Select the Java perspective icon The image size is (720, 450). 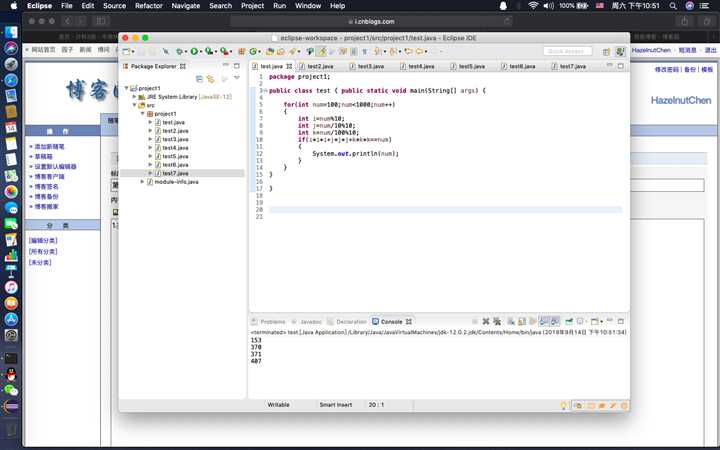click(620, 51)
